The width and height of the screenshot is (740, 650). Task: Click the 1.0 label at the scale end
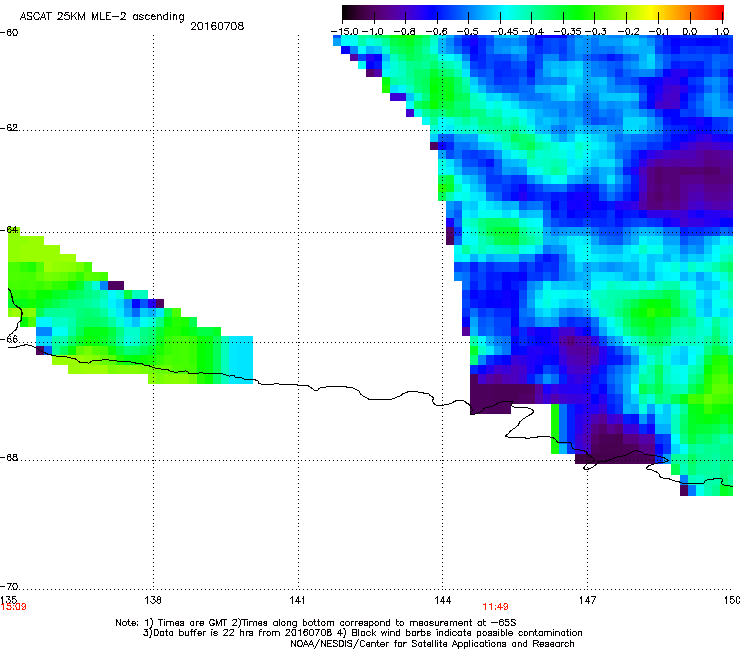click(722, 32)
